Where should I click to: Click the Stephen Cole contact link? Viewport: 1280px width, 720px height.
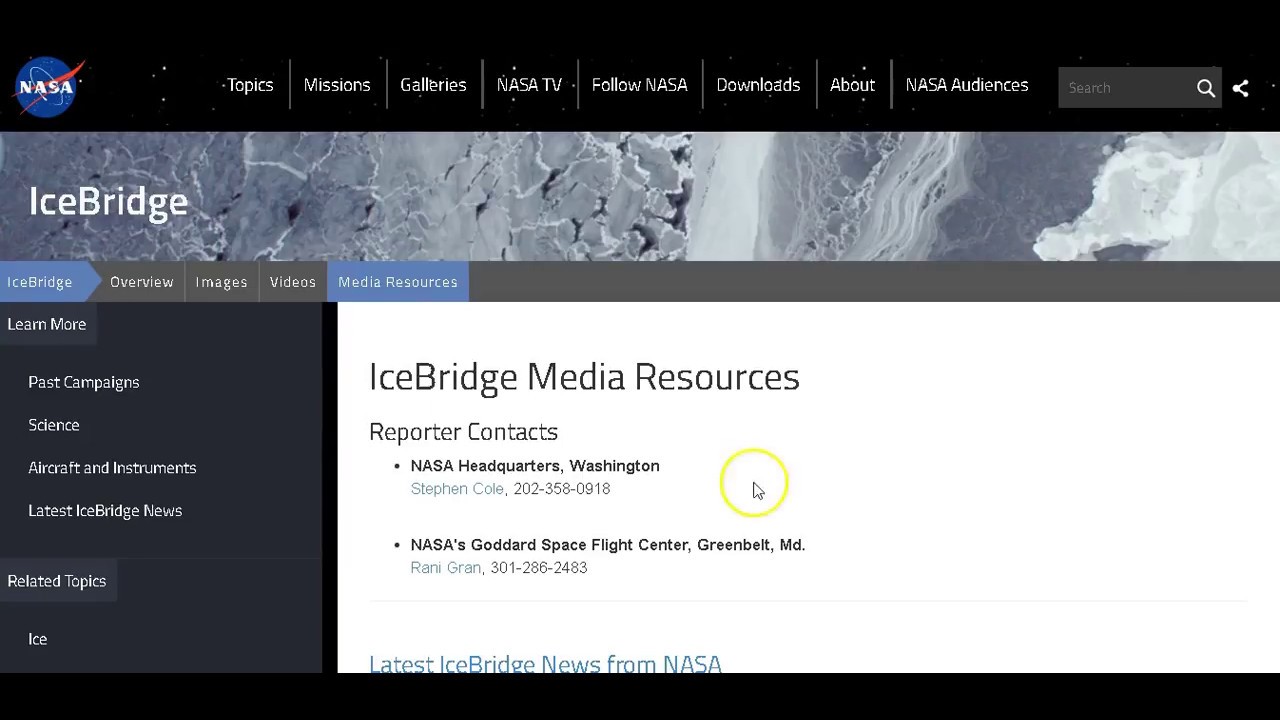click(x=457, y=489)
